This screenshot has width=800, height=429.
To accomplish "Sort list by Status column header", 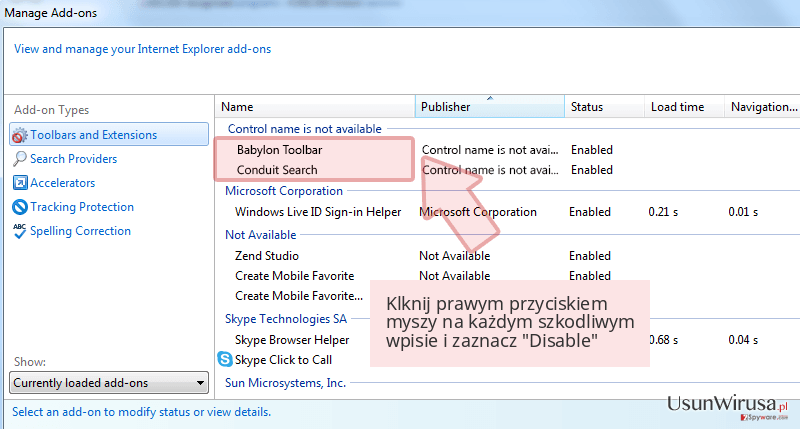I will pos(605,107).
